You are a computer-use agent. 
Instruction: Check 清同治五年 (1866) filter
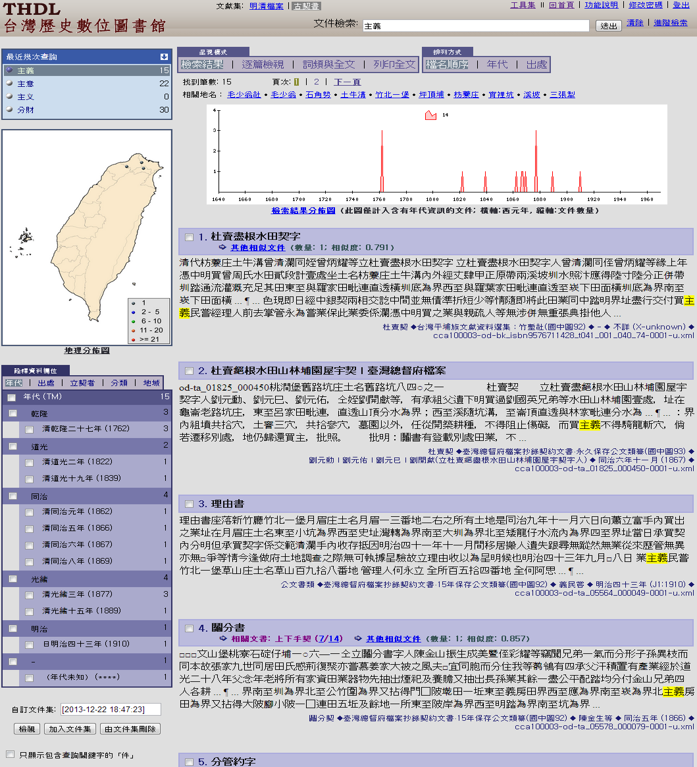pyautogui.click(x=29, y=529)
